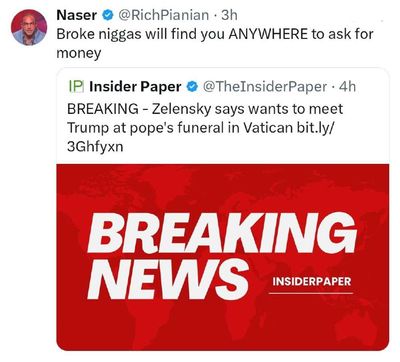Click the @TheInsiderPaper handle
Viewport: 400px width, 362px height.
[x=265, y=87]
